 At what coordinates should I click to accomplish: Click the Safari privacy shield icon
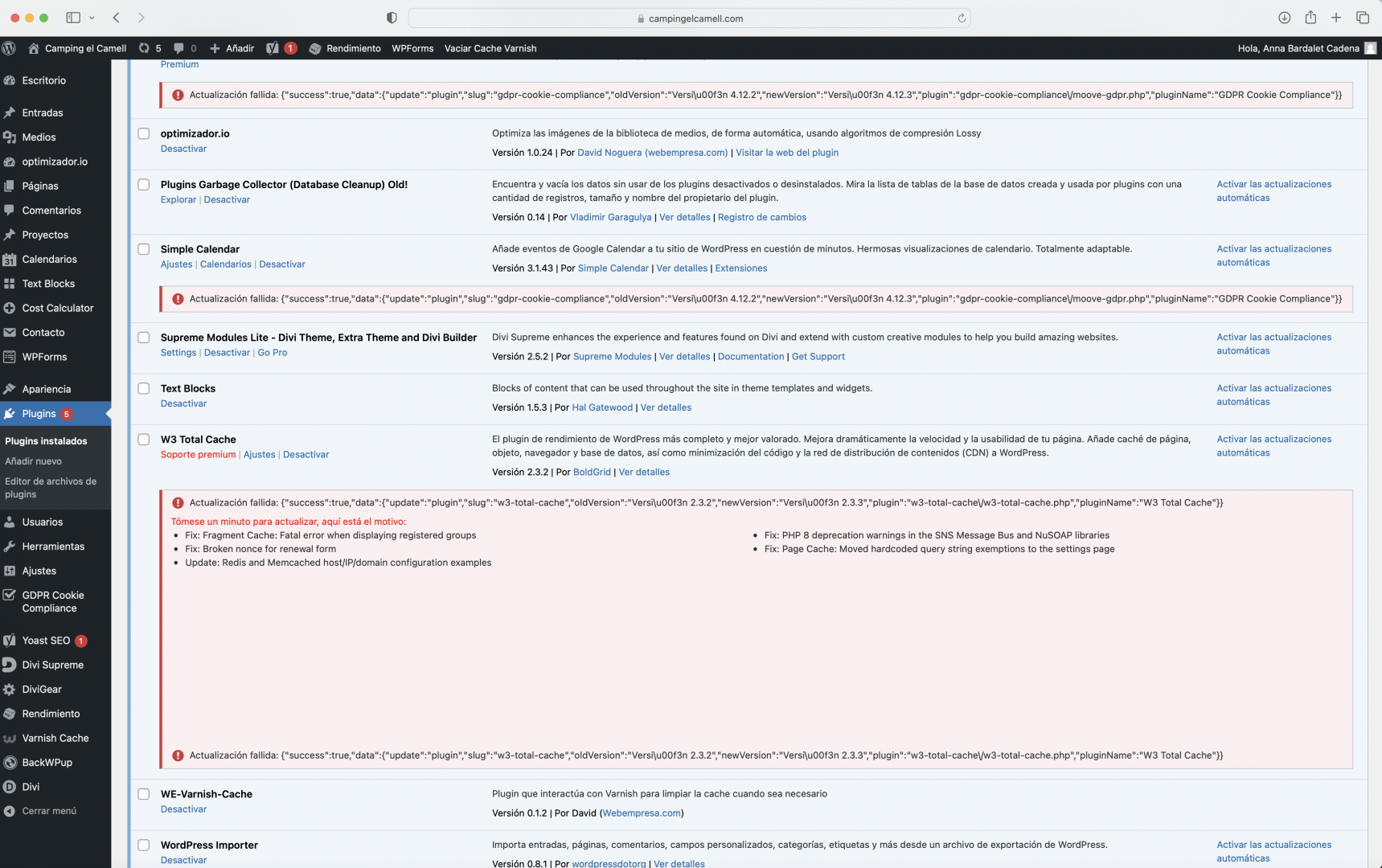(392, 18)
